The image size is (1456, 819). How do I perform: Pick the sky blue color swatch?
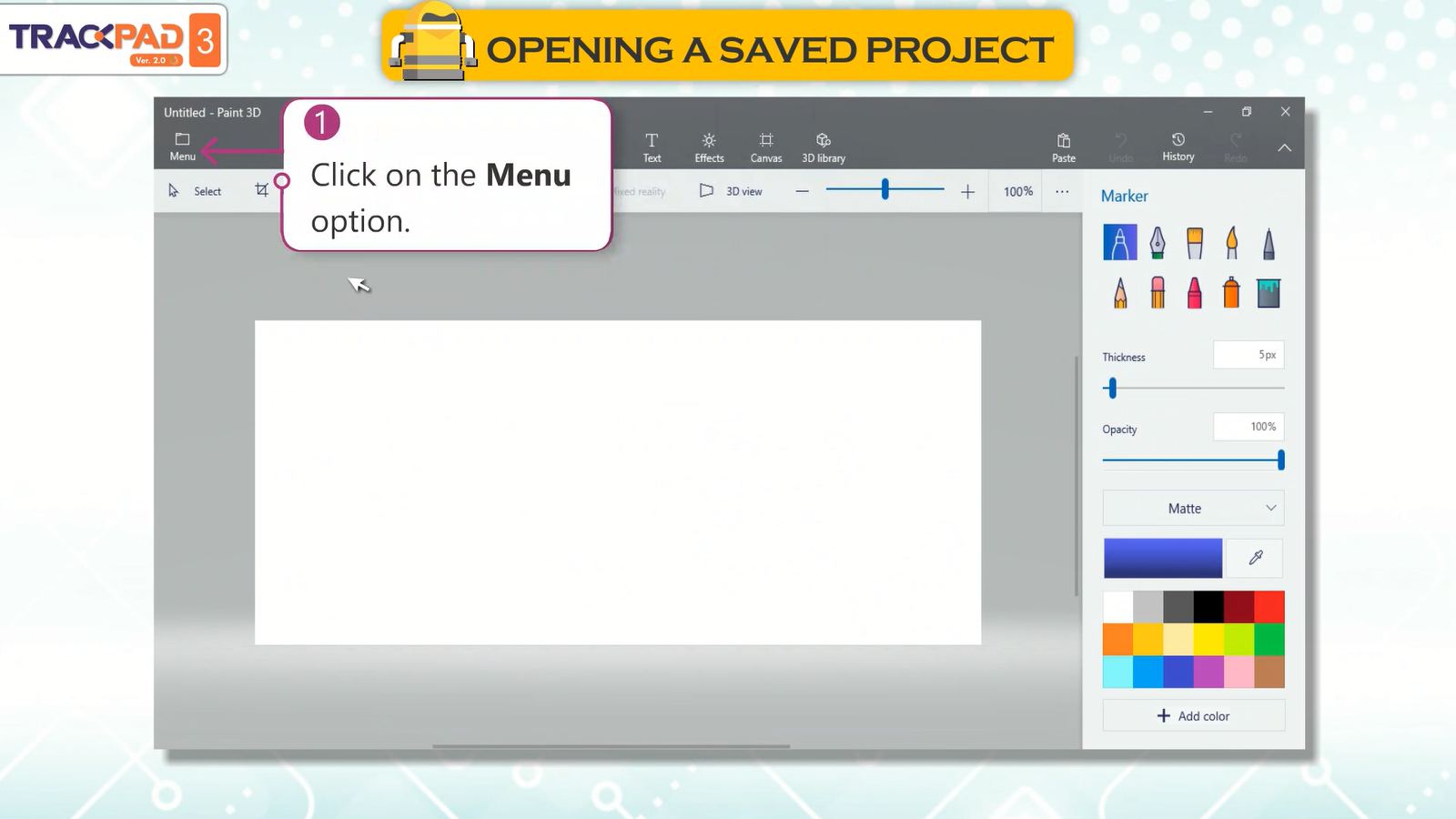(1148, 672)
